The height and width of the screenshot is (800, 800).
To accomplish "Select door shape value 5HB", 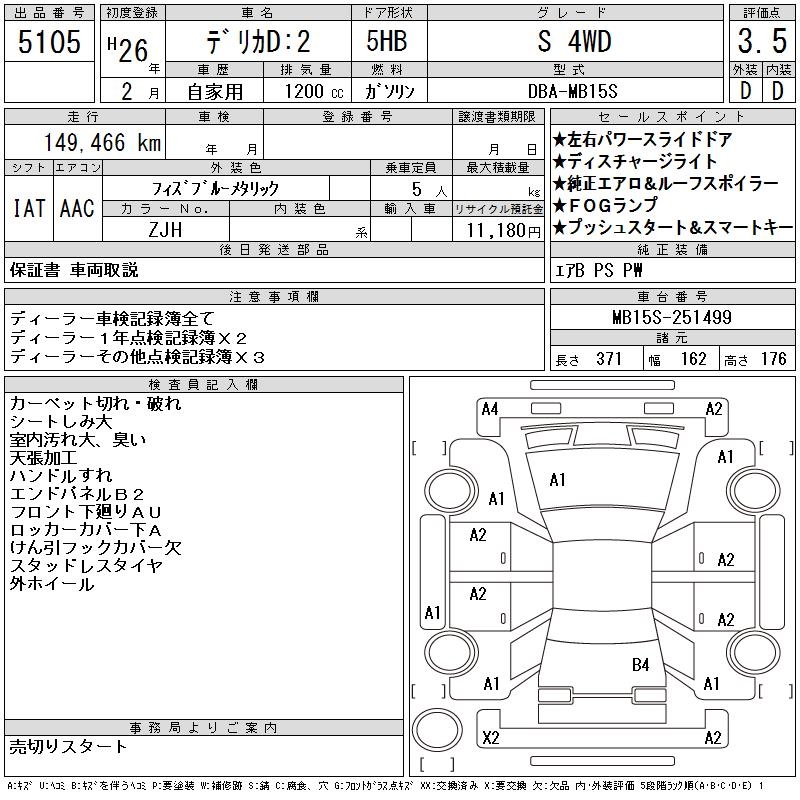I will point(387,41).
